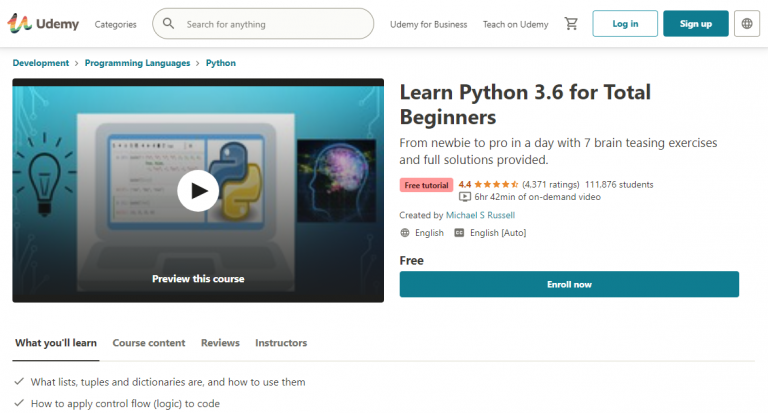This screenshot has height=413, width=768.
Task: Open the Teach on Udemy link
Action: point(515,24)
